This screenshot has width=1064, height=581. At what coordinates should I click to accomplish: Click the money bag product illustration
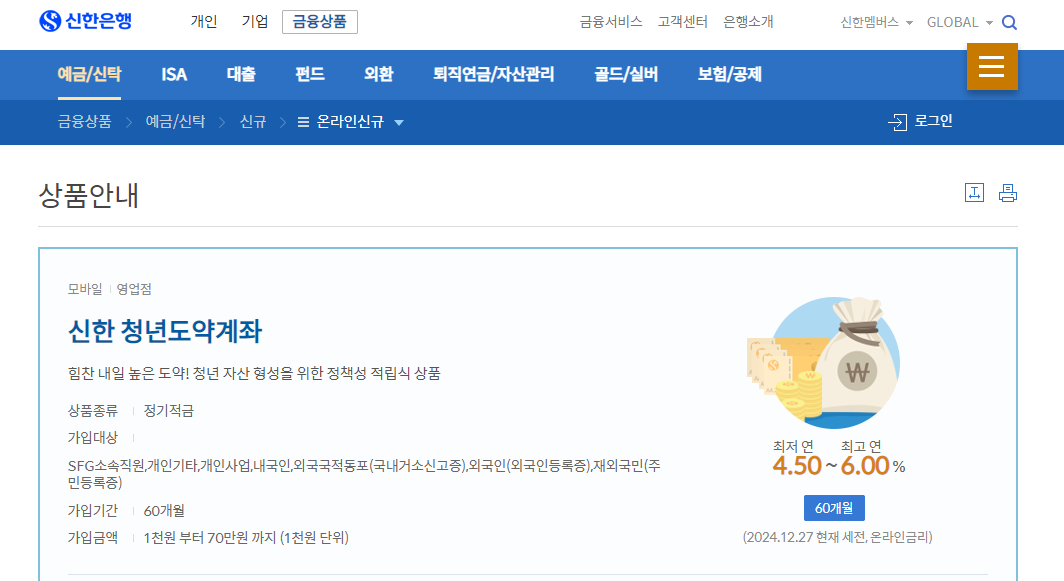click(x=824, y=362)
